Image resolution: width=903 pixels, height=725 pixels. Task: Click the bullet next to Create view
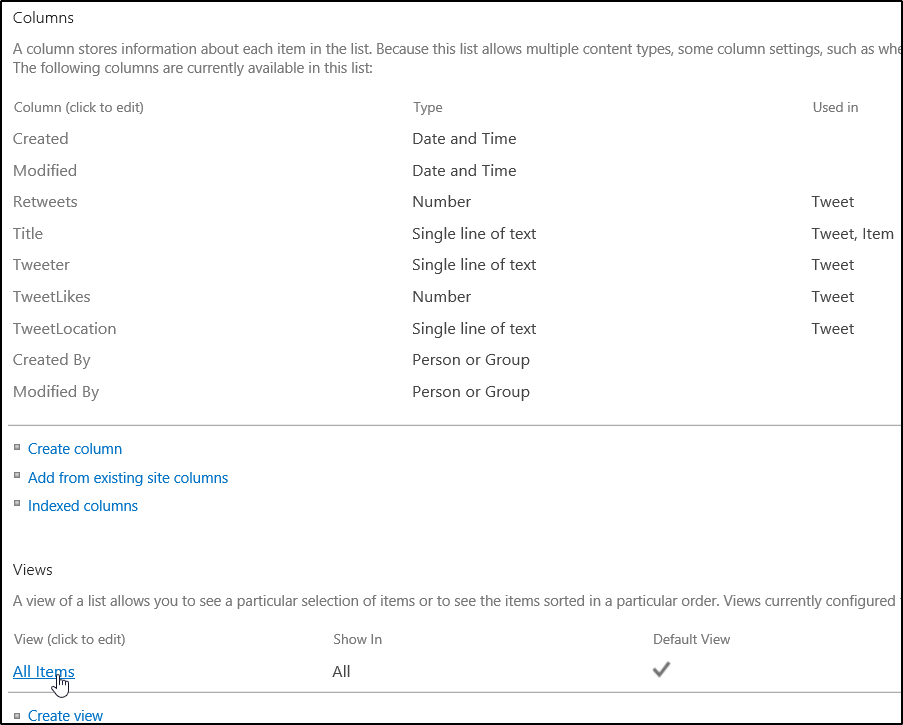point(17,715)
